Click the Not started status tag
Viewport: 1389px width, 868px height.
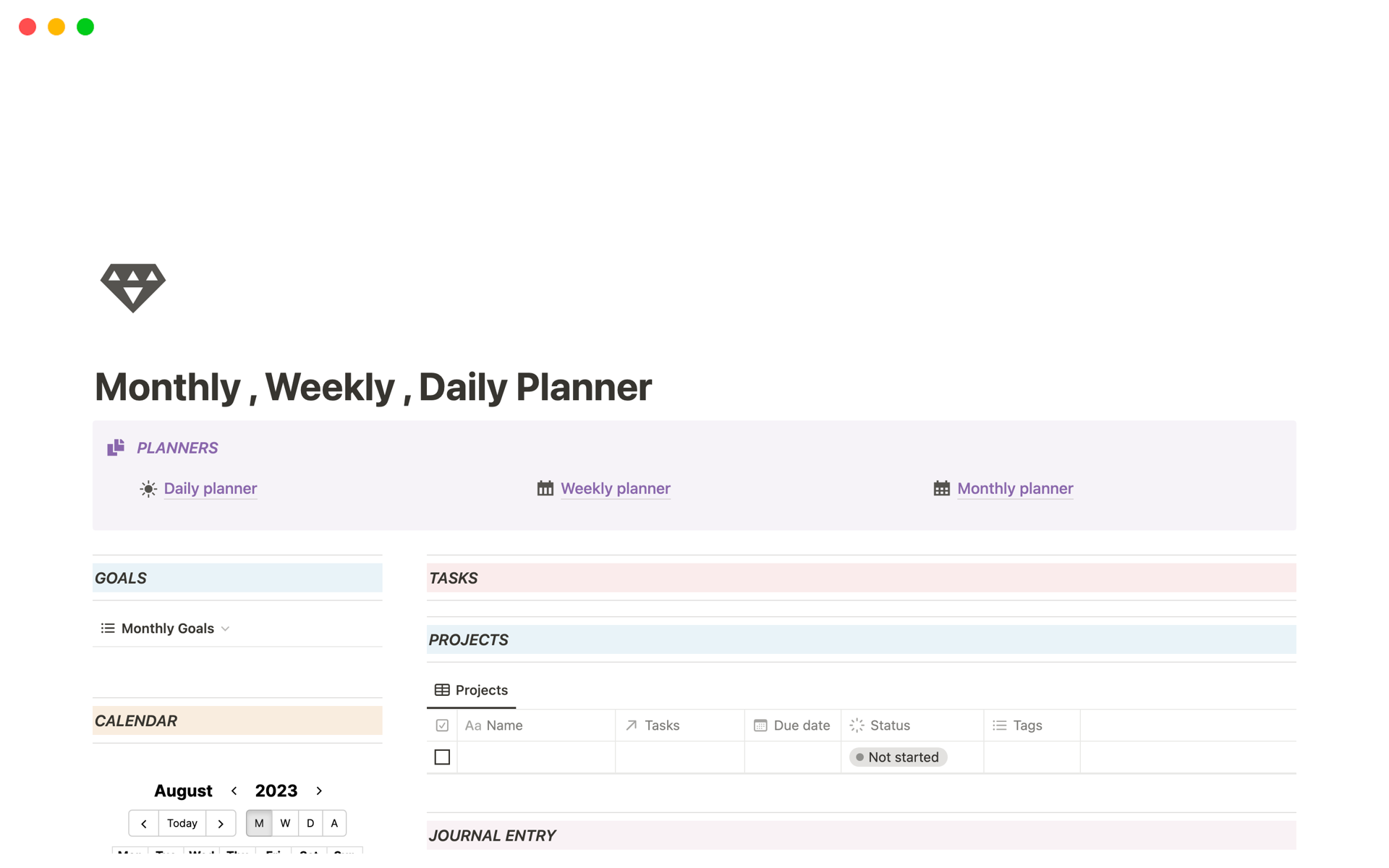[898, 757]
